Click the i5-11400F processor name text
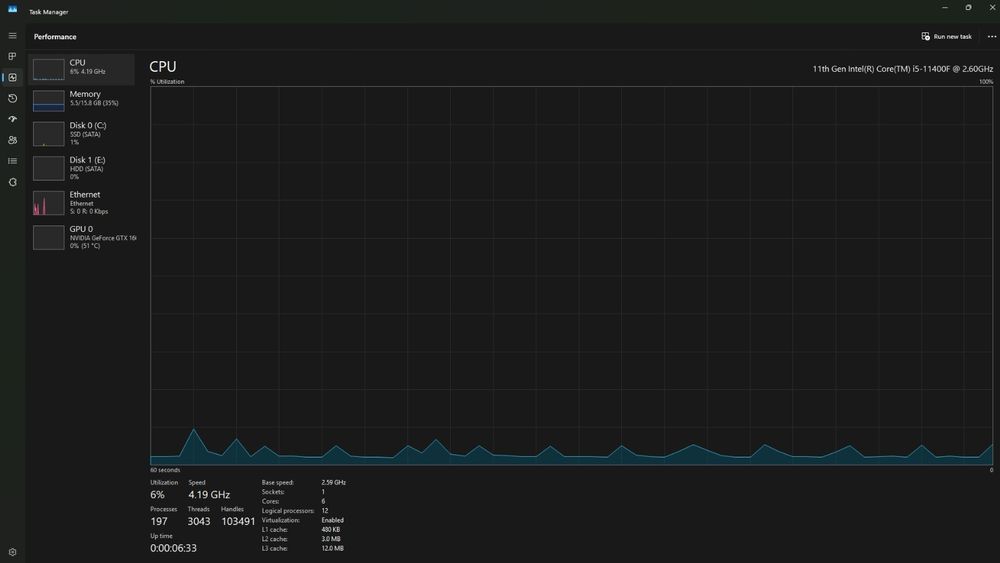This screenshot has height=563, width=1000. (902, 69)
